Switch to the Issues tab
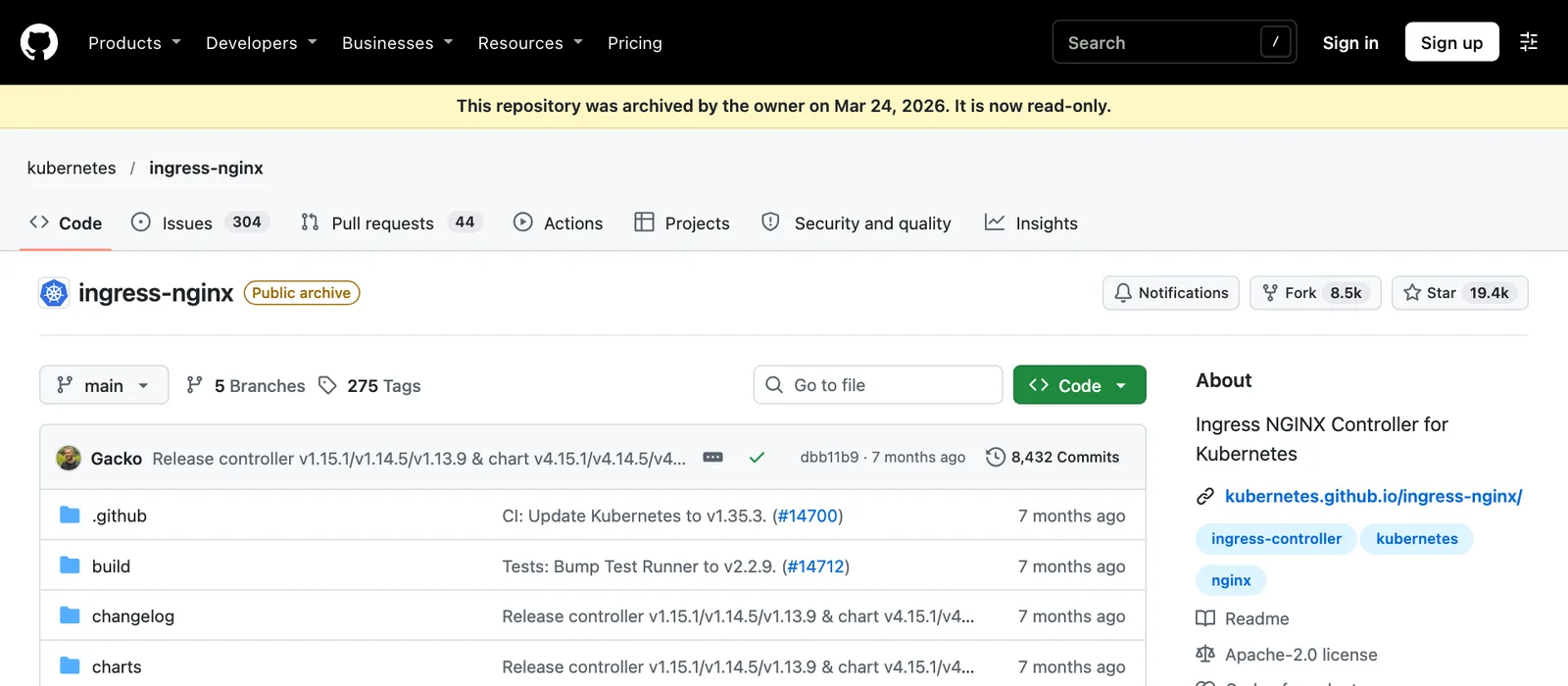 (x=200, y=223)
